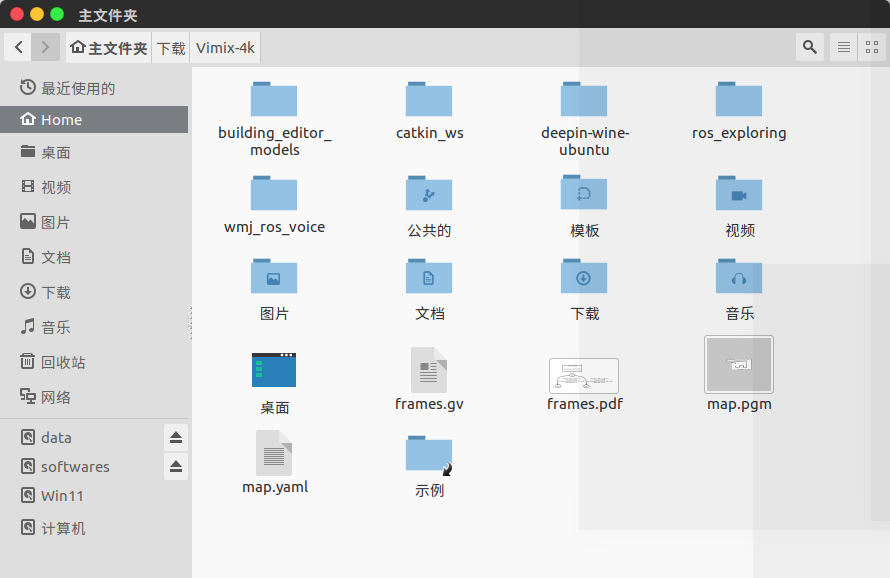The width and height of the screenshot is (890, 578).
Task: Open 最近使用的 in the sidebar
Action: 94,88
